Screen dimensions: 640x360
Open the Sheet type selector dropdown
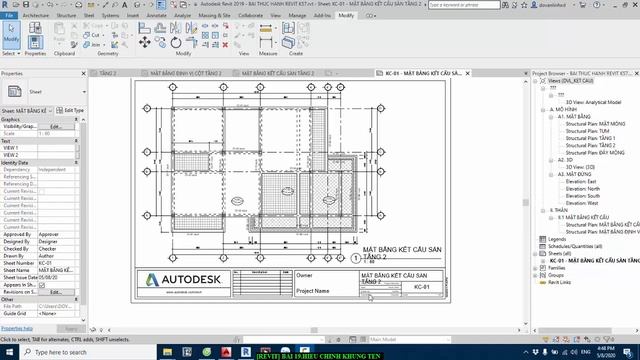tap(84, 92)
